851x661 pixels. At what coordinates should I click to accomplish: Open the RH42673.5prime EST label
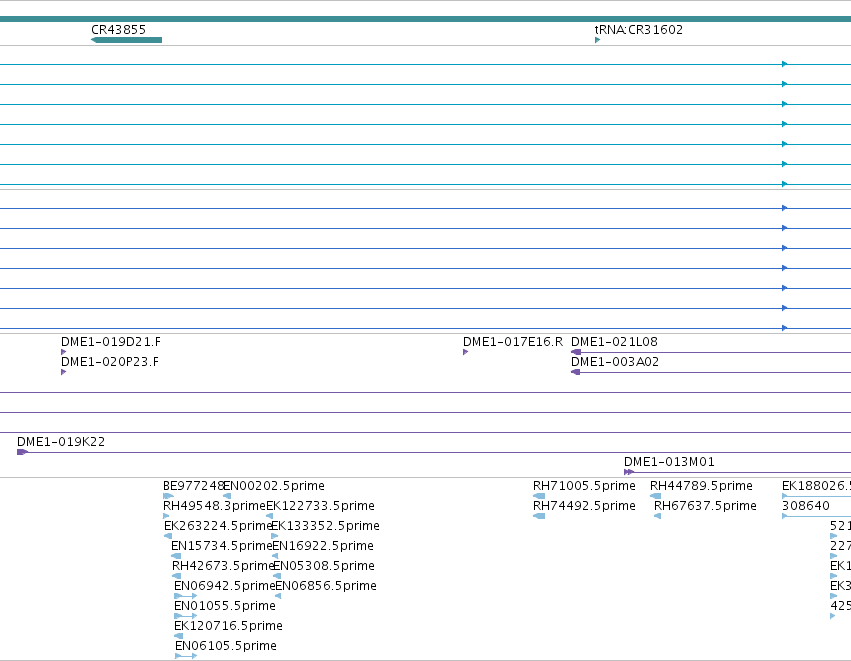[x=224, y=566]
